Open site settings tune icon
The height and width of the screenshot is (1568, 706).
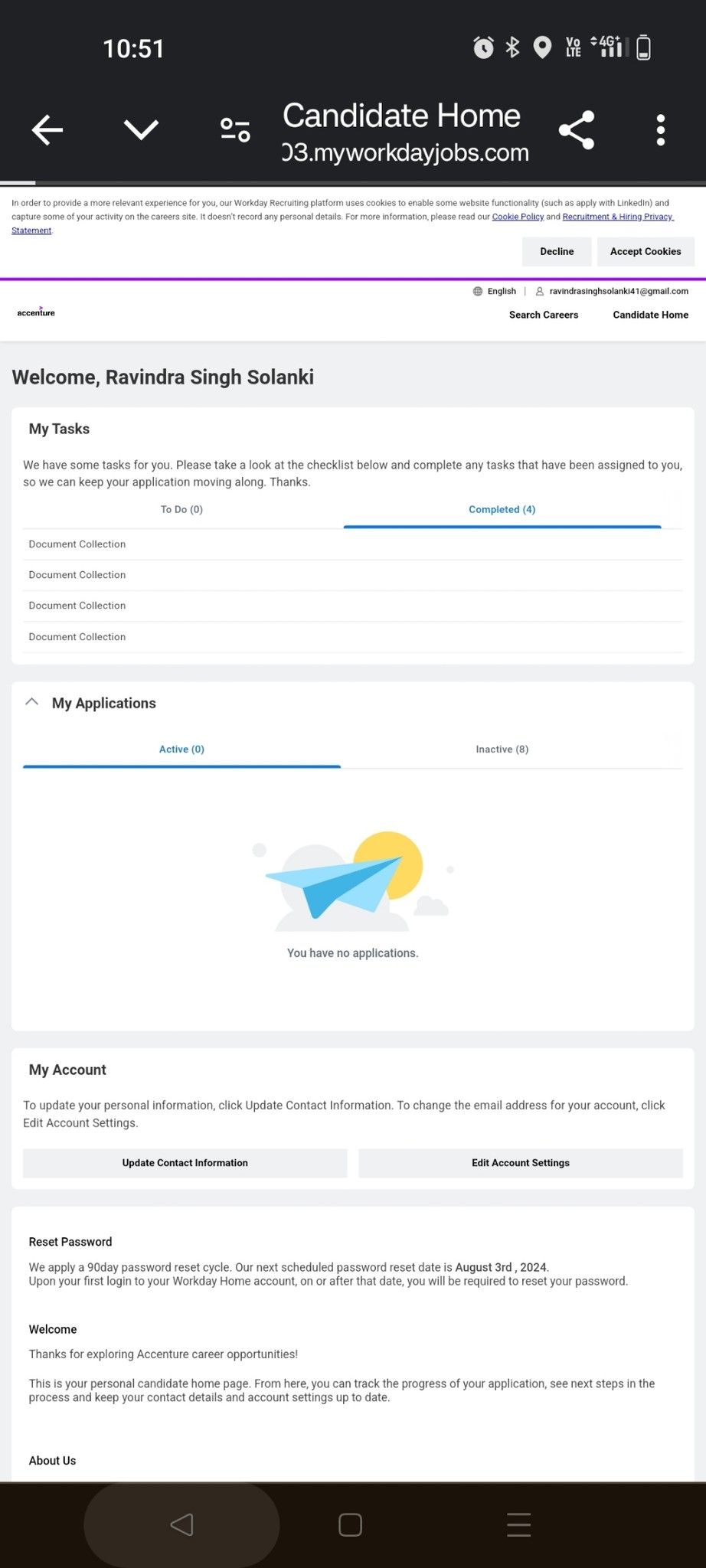[235, 130]
